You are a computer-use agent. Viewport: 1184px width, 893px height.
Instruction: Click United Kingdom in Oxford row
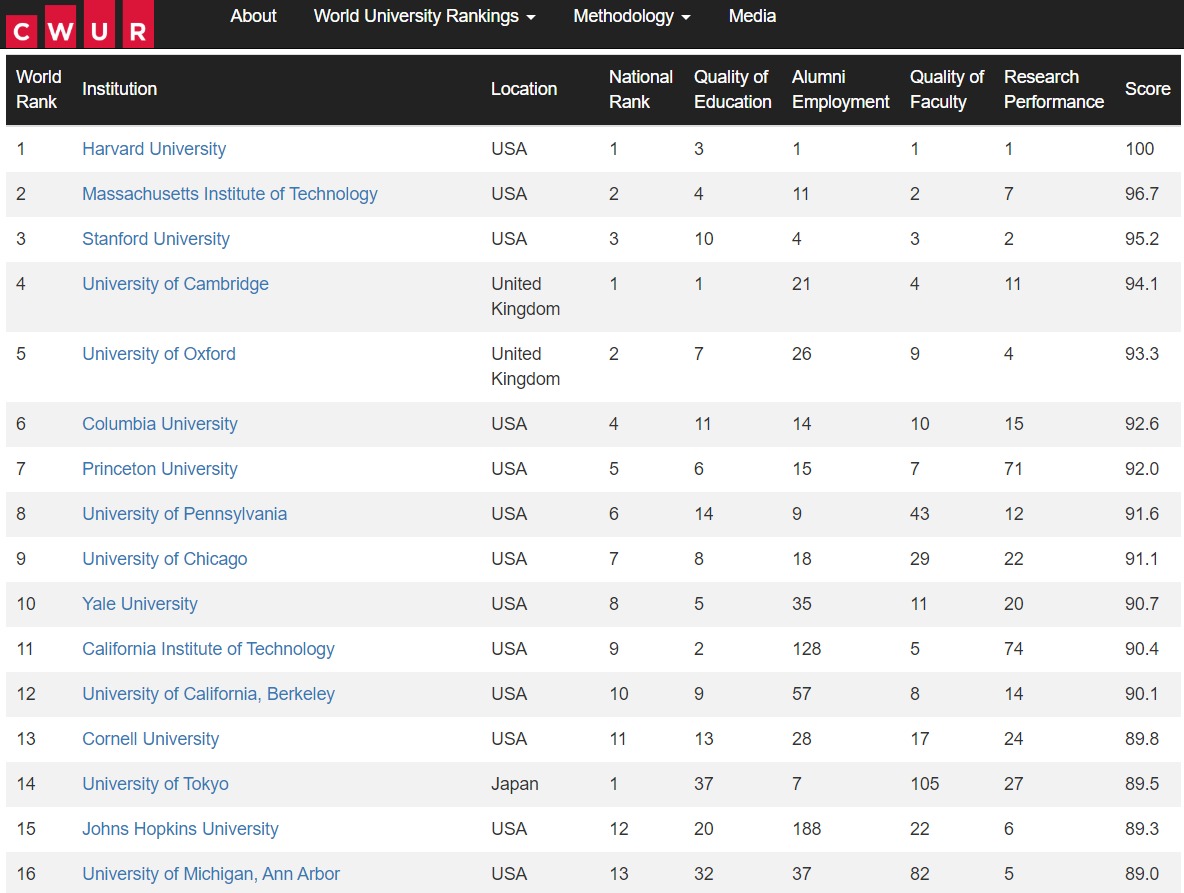click(x=526, y=366)
